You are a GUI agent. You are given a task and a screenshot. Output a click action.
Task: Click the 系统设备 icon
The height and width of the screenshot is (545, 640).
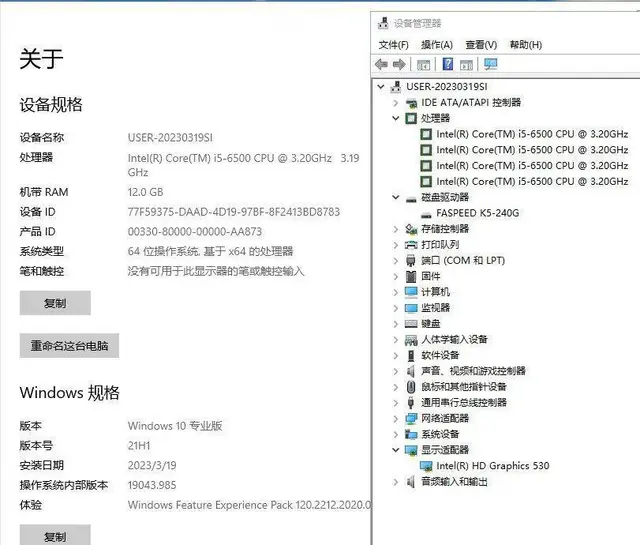tap(411, 434)
